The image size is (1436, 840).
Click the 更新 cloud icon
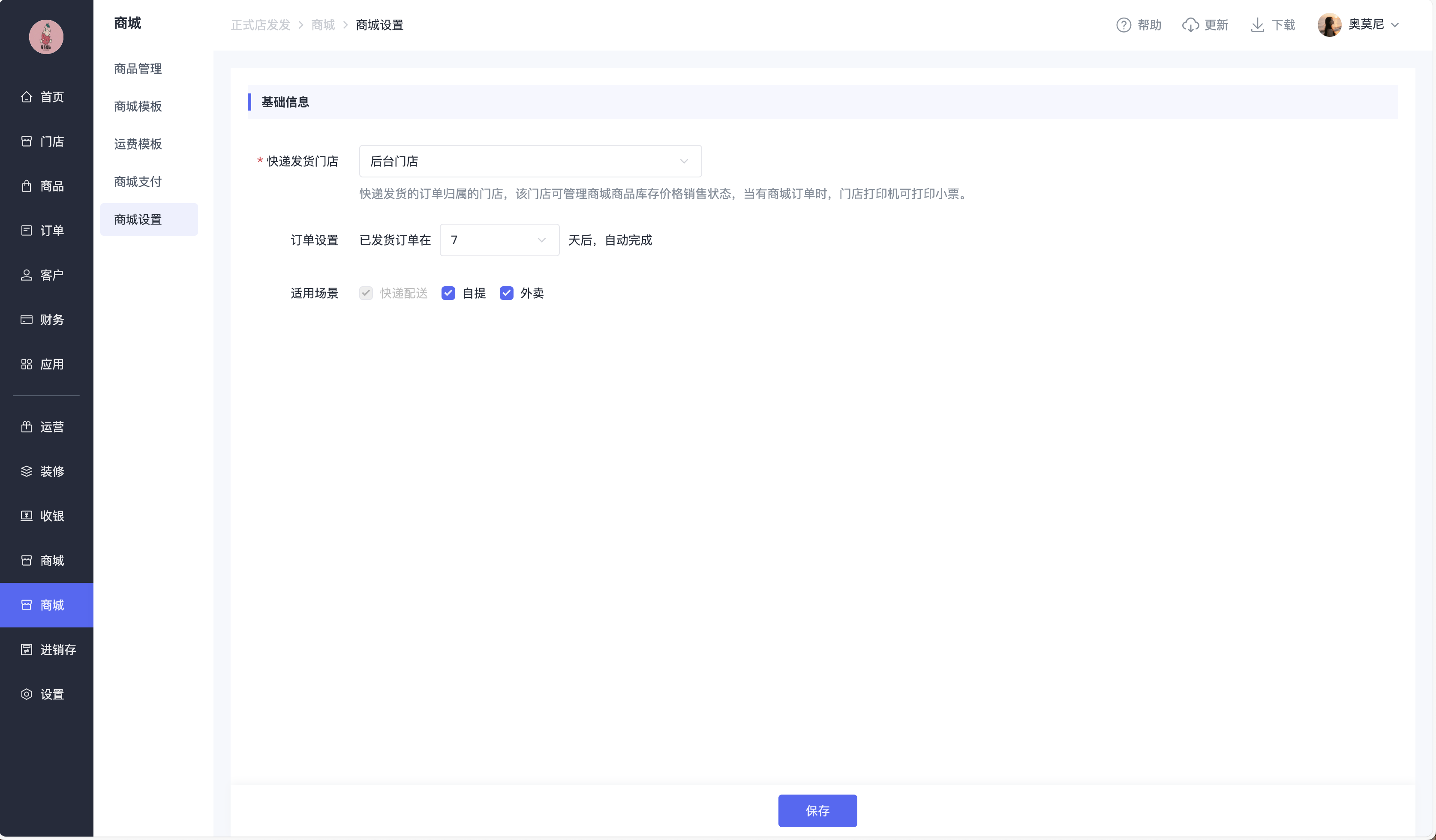pos(1190,25)
